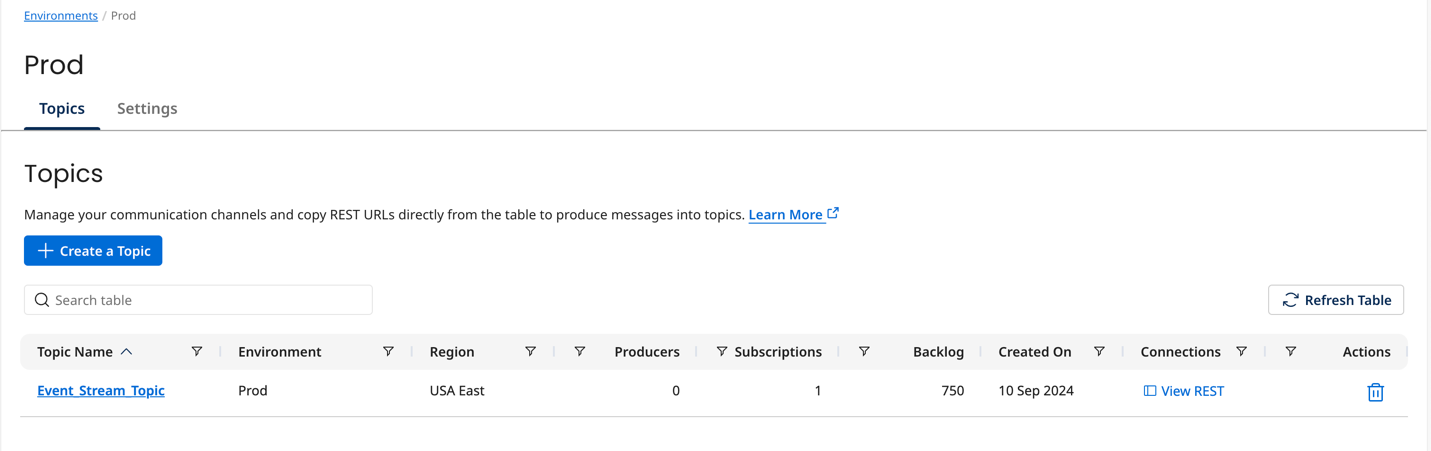Open filter for Created On column
The height and width of the screenshot is (451, 1431).
coord(1099,352)
